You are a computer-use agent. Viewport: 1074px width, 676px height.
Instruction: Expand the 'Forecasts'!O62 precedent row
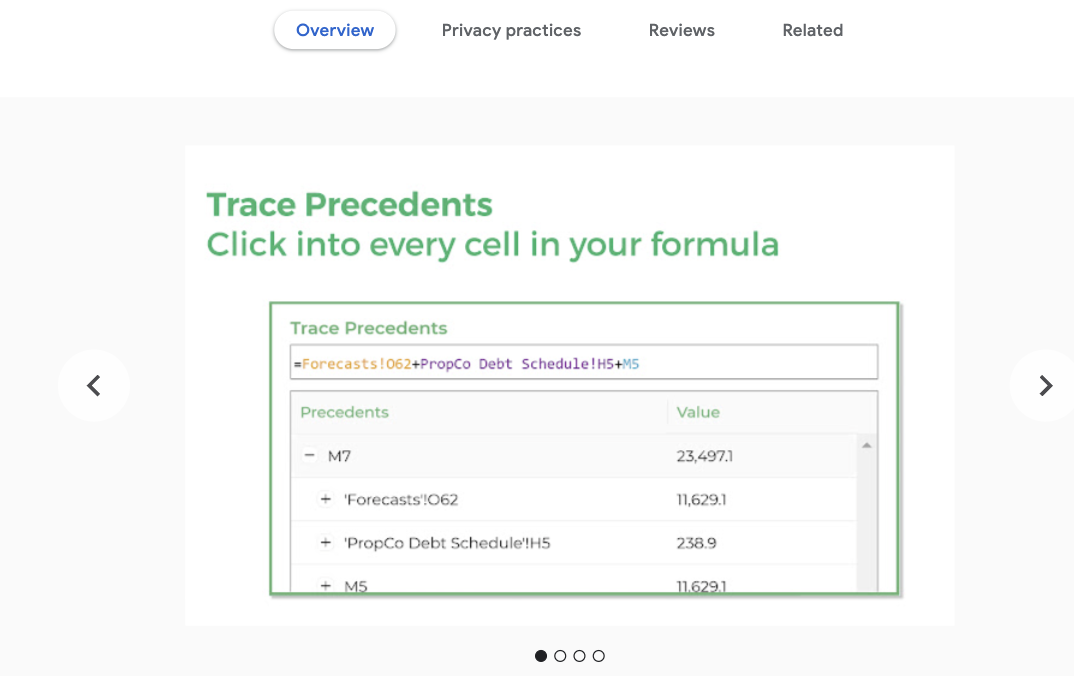325,499
